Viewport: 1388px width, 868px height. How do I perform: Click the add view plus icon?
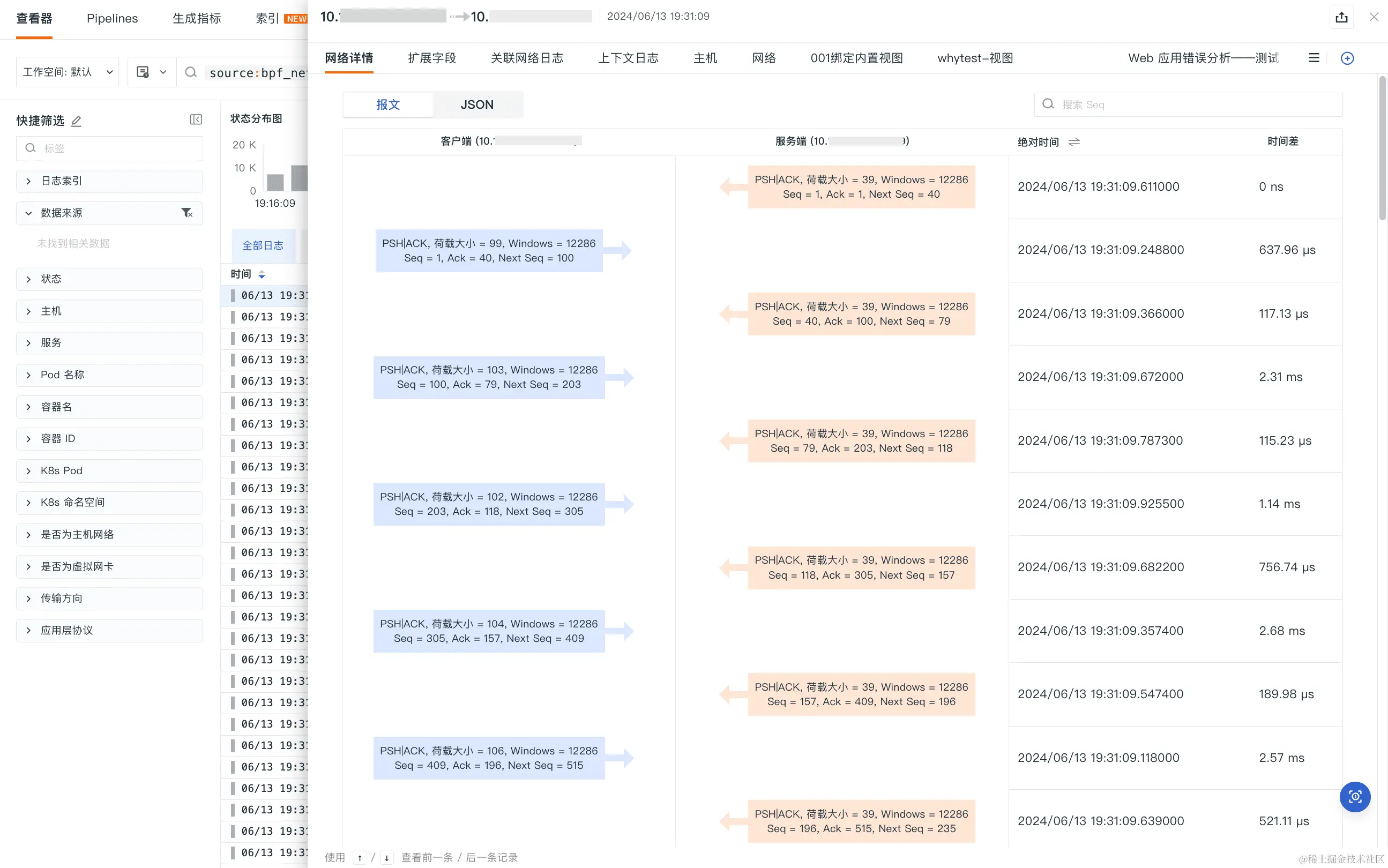(1347, 58)
